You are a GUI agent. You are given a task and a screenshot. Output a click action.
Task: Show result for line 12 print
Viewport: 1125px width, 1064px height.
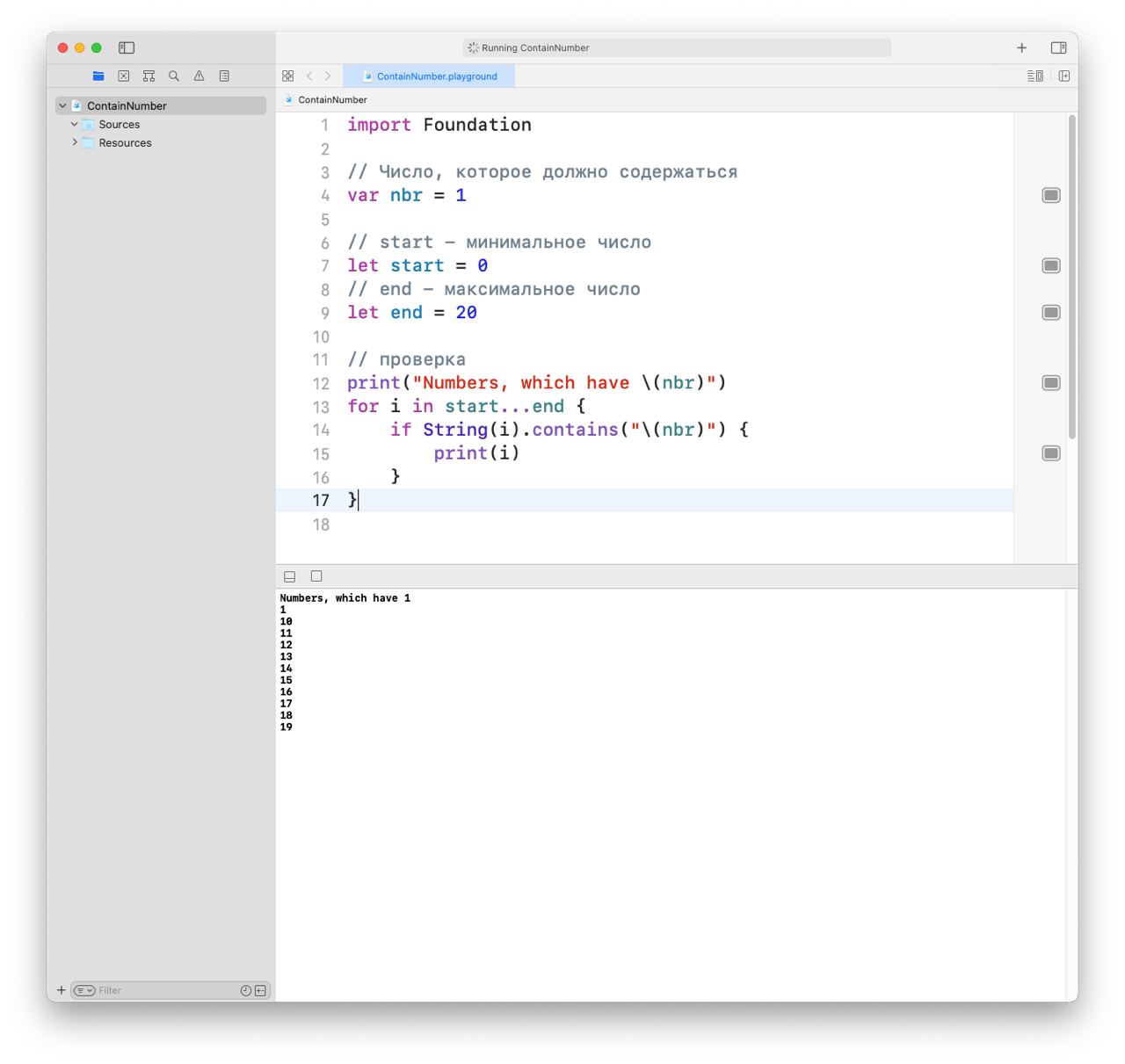pyautogui.click(x=1051, y=383)
